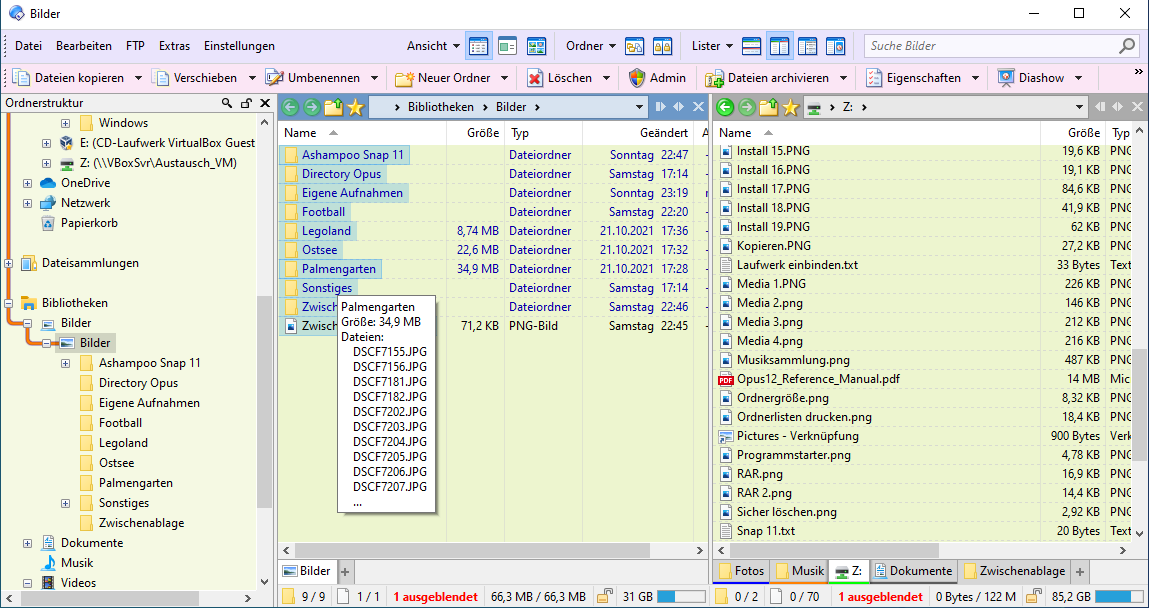This screenshot has width=1149, height=608.
Task: Click the green back arrow in right pane
Action: click(x=725, y=108)
